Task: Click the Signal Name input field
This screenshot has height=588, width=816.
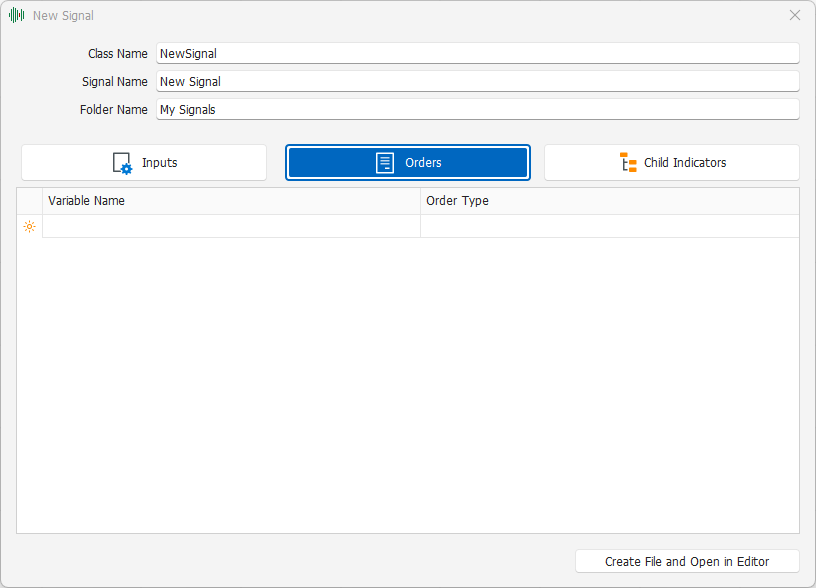Action: [x=478, y=82]
